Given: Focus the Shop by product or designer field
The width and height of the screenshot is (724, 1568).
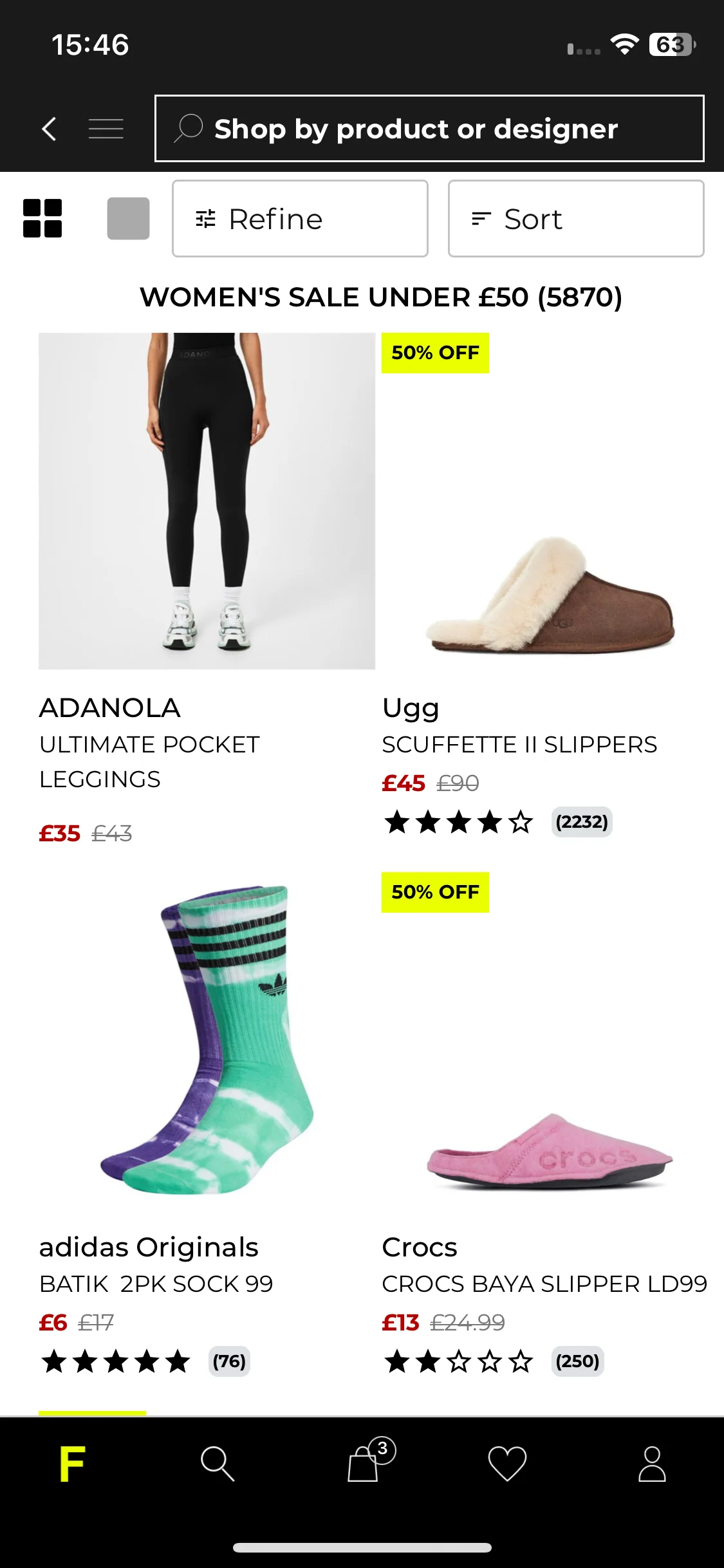Looking at the screenshot, I should click(x=429, y=128).
